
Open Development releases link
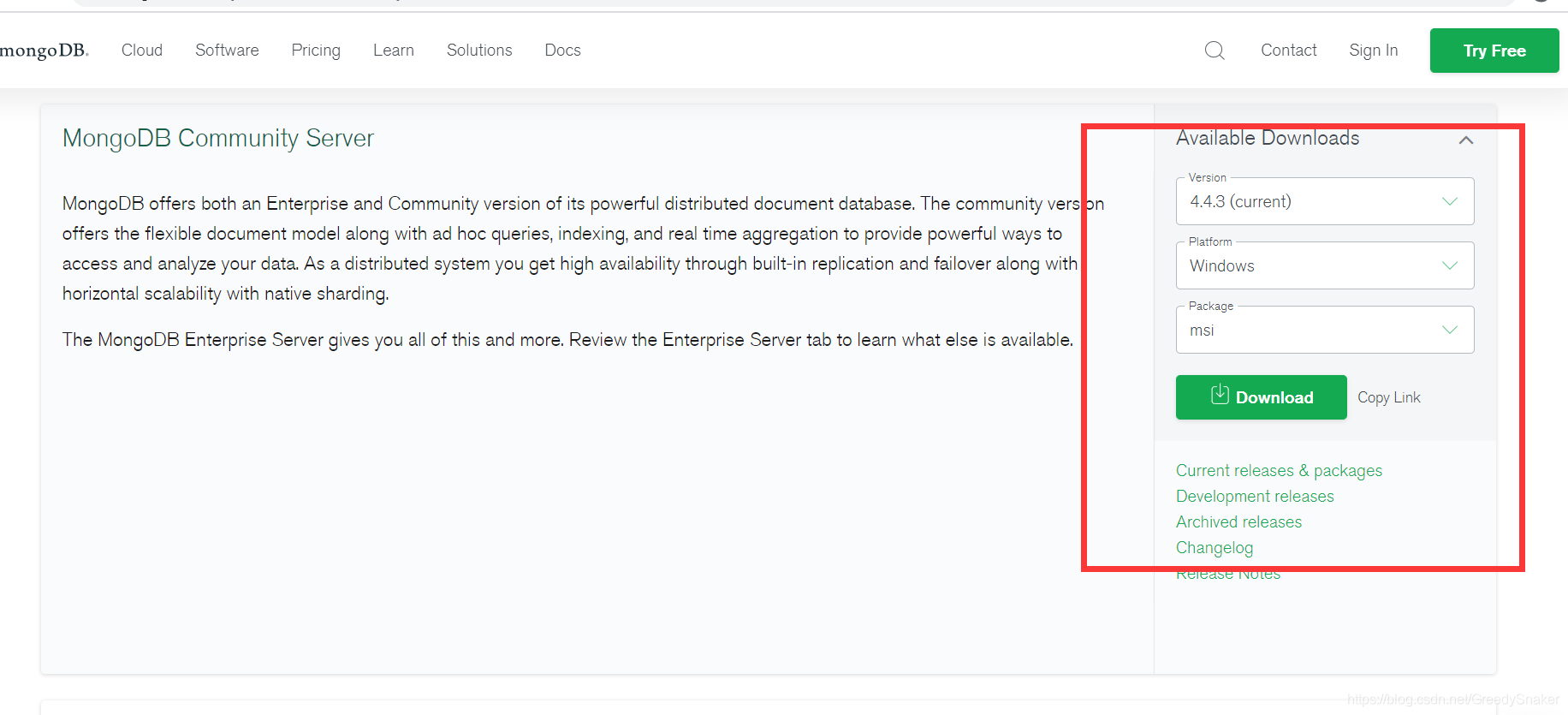[x=1255, y=497]
